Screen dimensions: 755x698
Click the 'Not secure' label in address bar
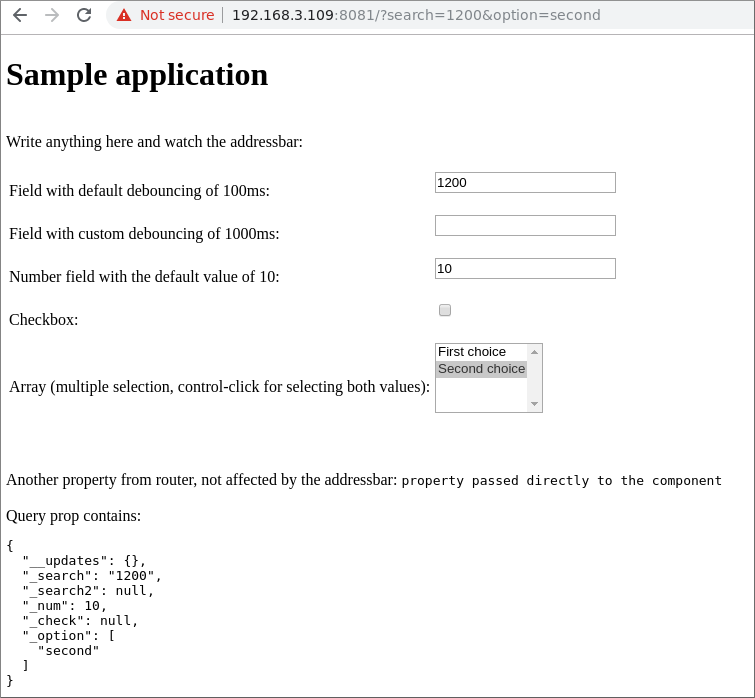tap(177, 15)
